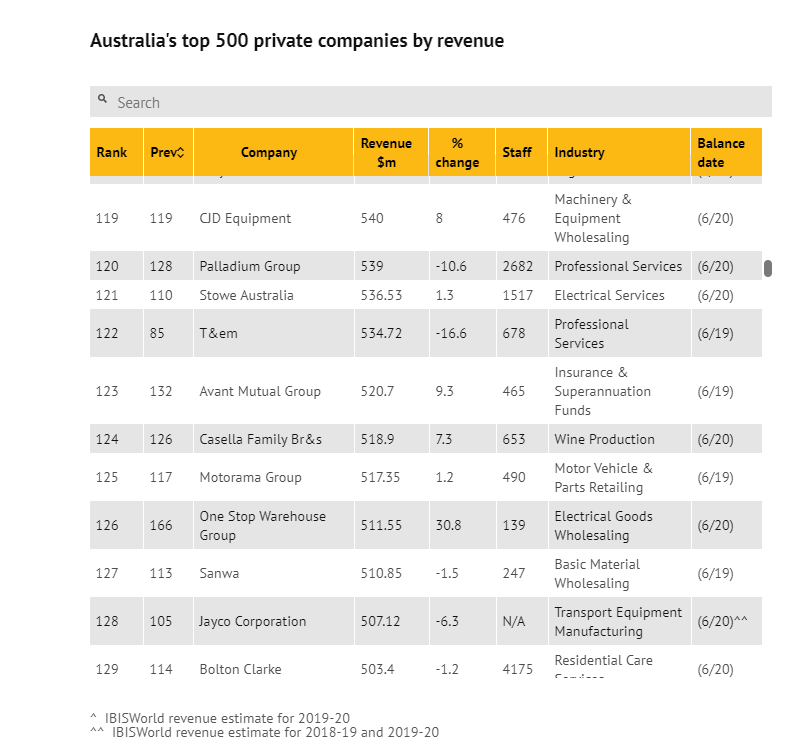Select the CJD Equipment row
This screenshot has width=788, height=753.
coord(246,218)
